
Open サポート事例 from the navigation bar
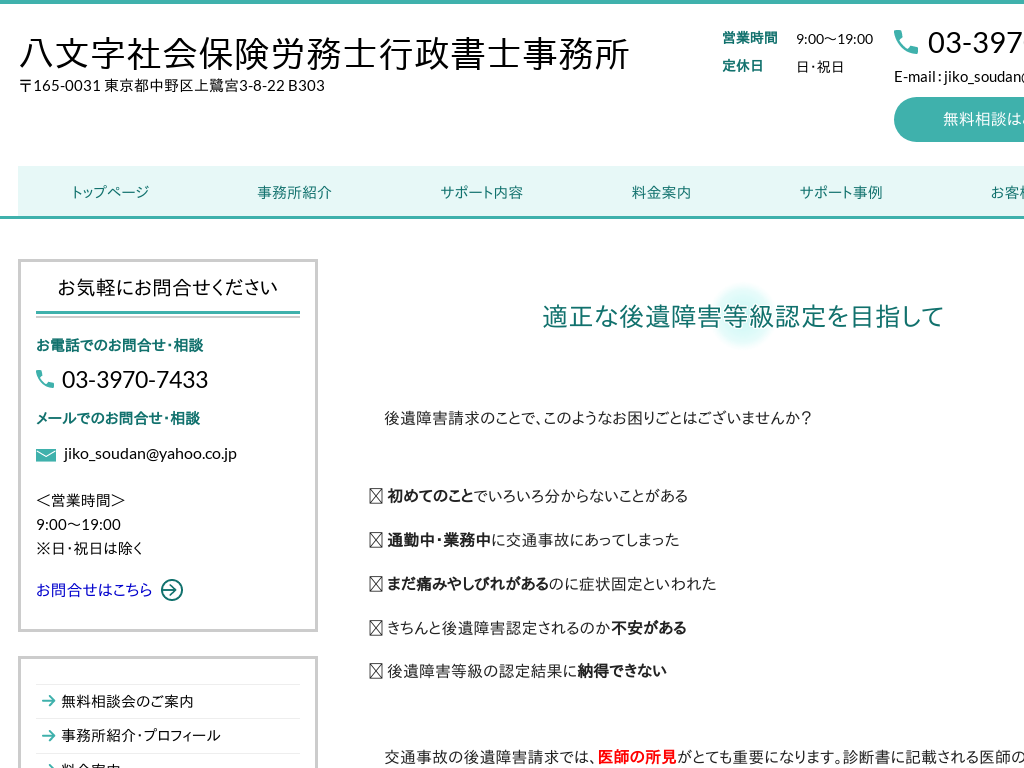coord(840,192)
